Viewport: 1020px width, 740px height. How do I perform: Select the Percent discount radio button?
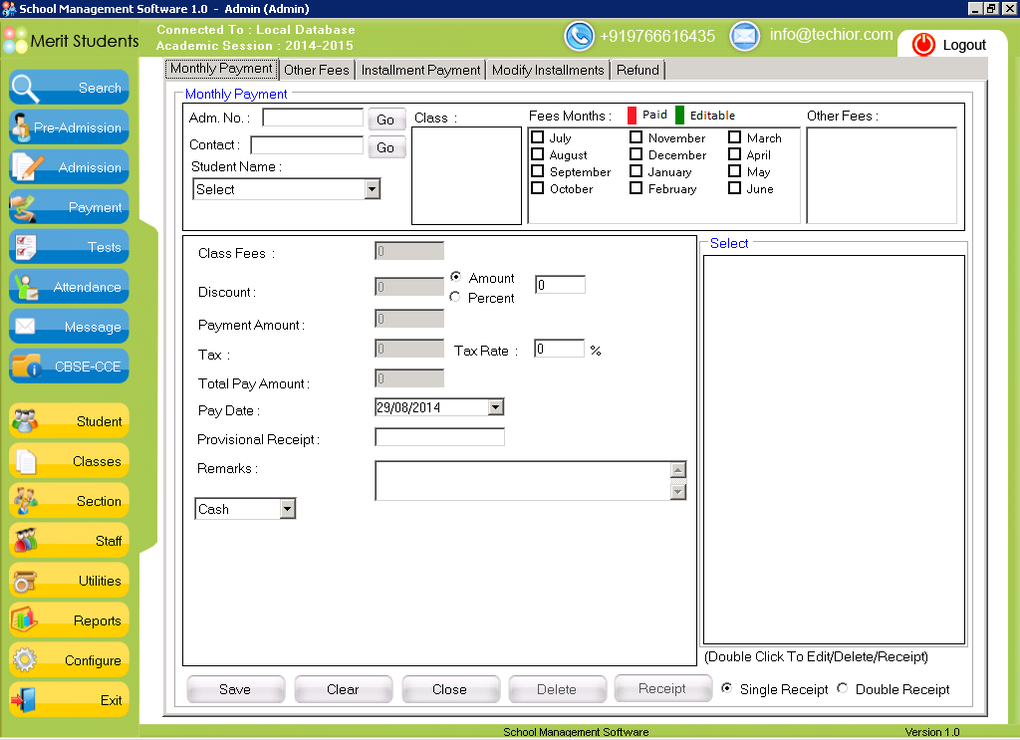[455, 297]
